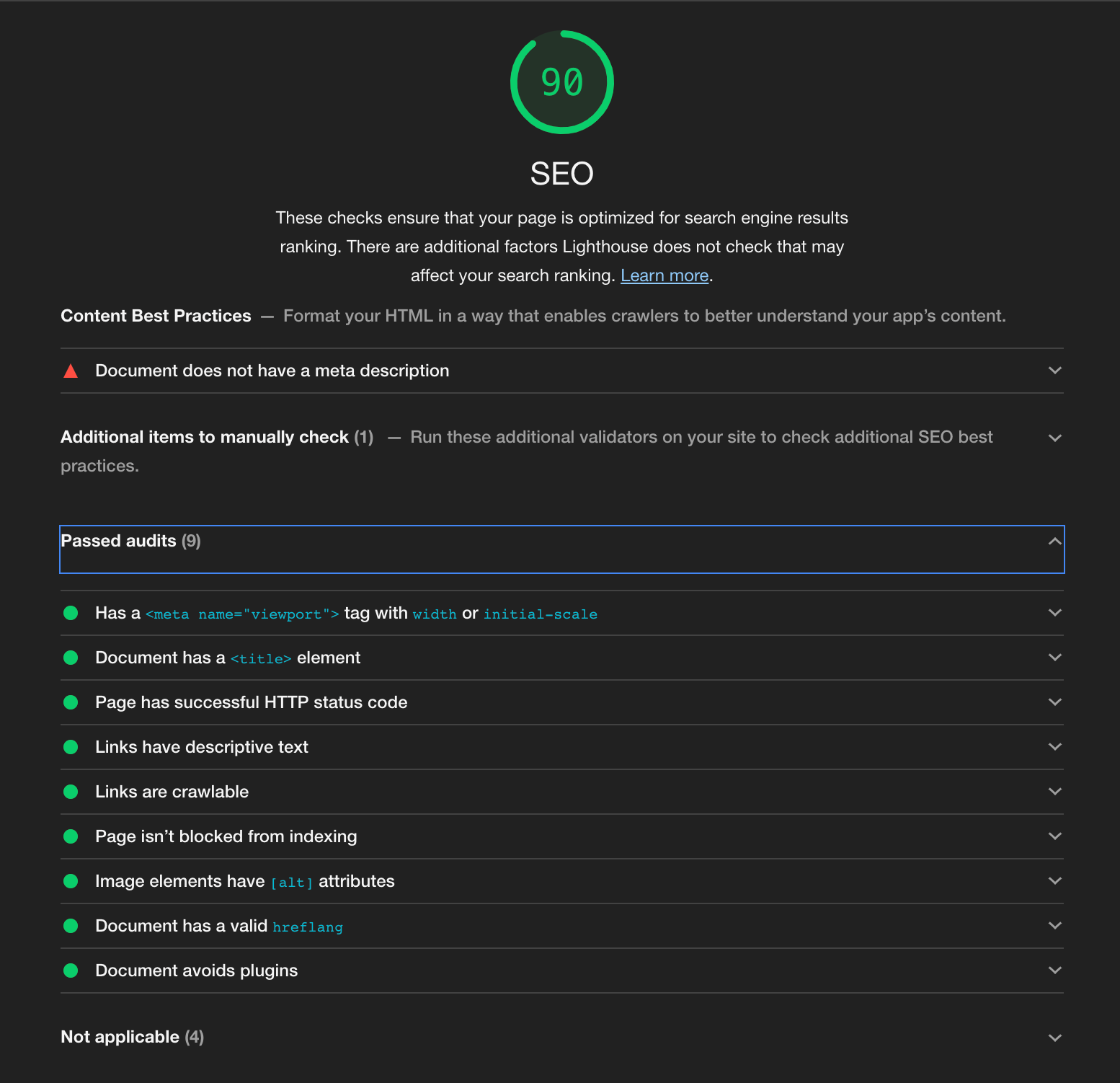Expand Additional items to manually check
This screenshot has width=1120, height=1083.
coord(1054,438)
